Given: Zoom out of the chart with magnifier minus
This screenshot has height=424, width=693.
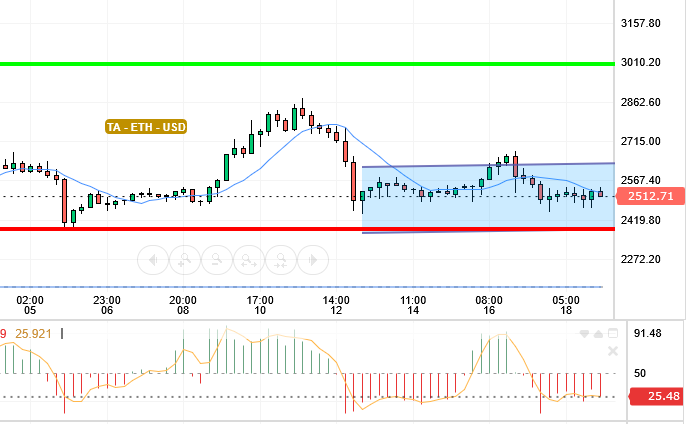Looking at the screenshot, I should pyautogui.click(x=217, y=260).
